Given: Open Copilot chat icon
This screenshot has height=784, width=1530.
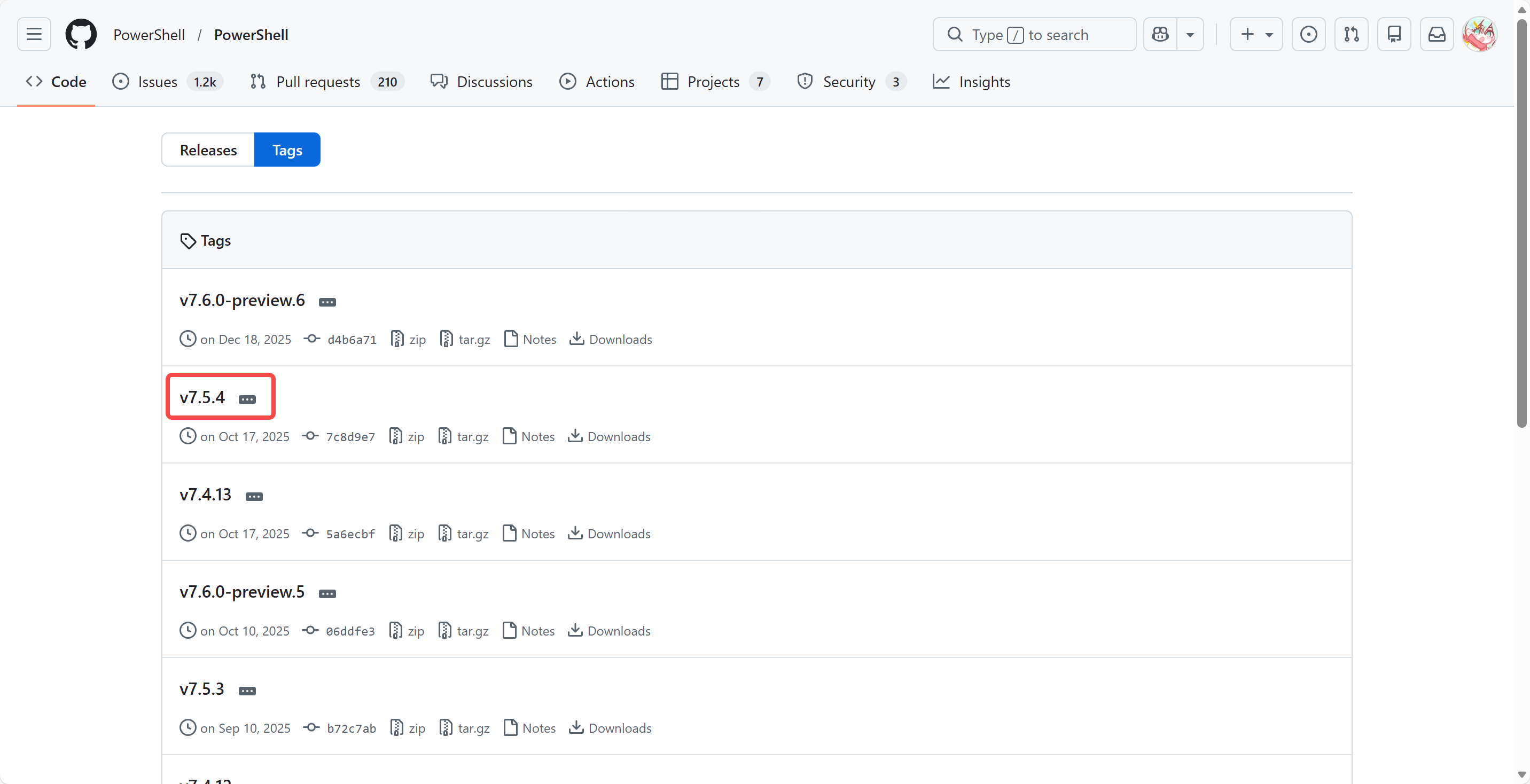Looking at the screenshot, I should point(1160,35).
